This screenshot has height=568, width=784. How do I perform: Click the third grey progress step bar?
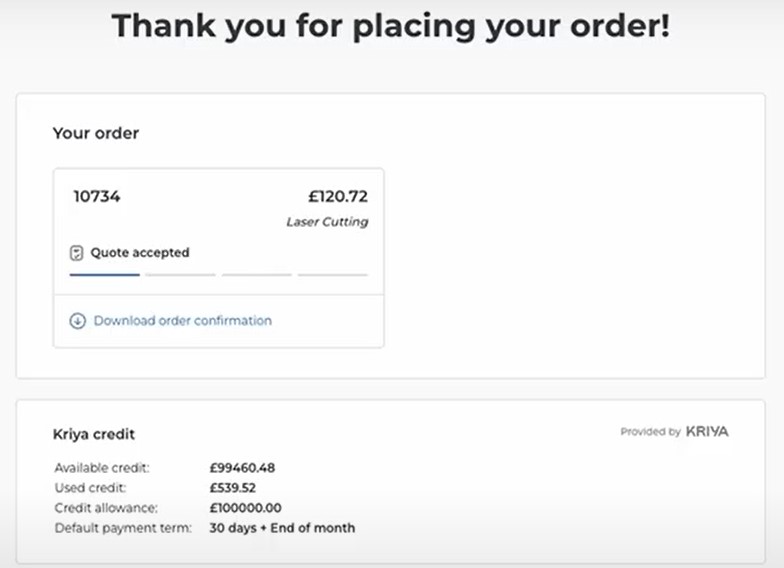(x=256, y=274)
